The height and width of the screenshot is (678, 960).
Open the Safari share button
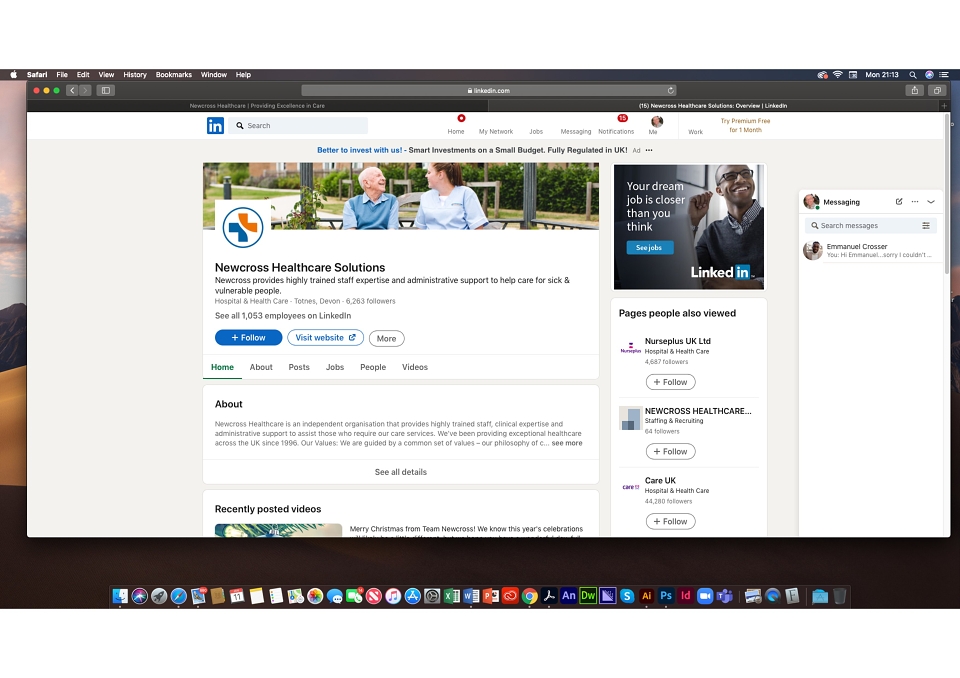tap(915, 91)
